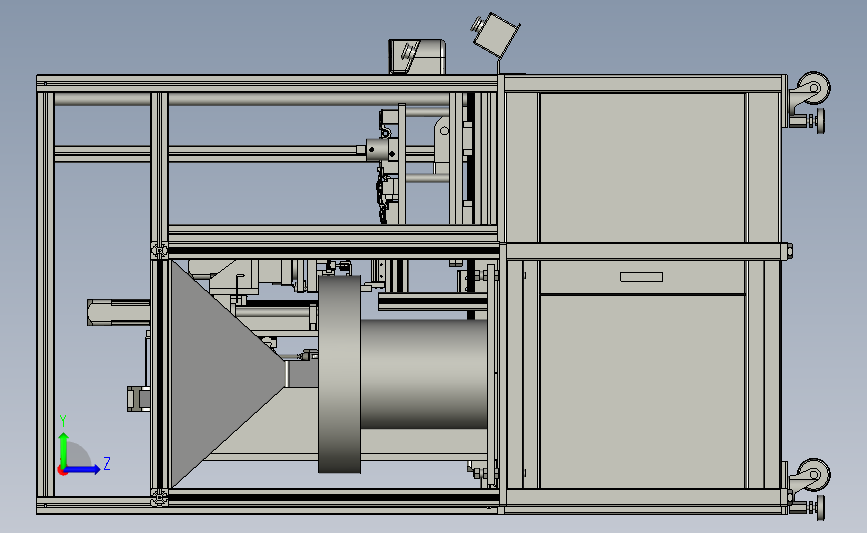Select the pneumatic cylinder protruding left of cone
This screenshot has width=867, height=533.
(x=118, y=312)
